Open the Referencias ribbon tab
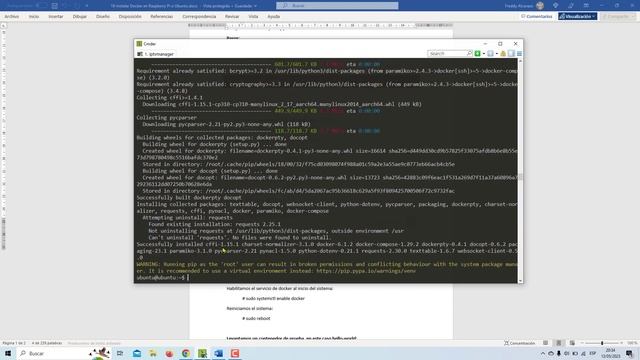The width and height of the screenshot is (640, 360). [162, 16]
